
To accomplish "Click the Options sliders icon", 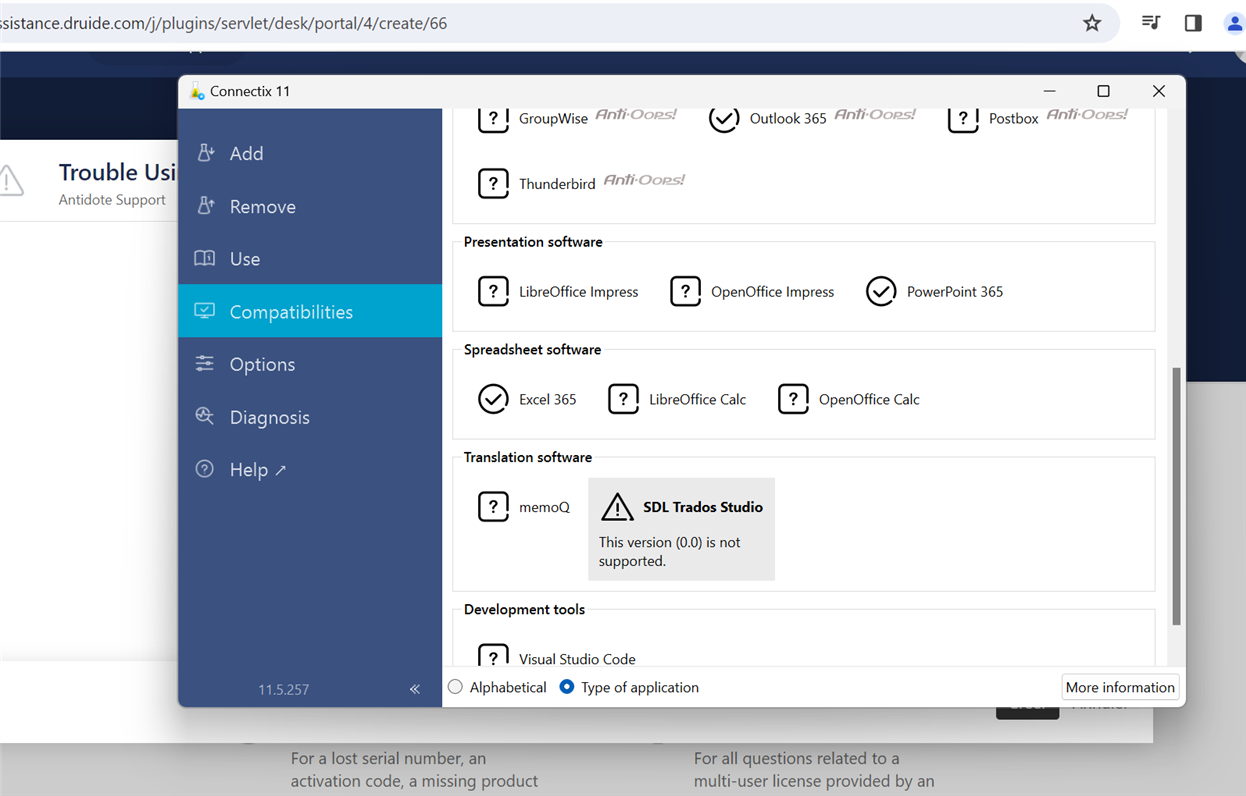I will click(x=205, y=363).
